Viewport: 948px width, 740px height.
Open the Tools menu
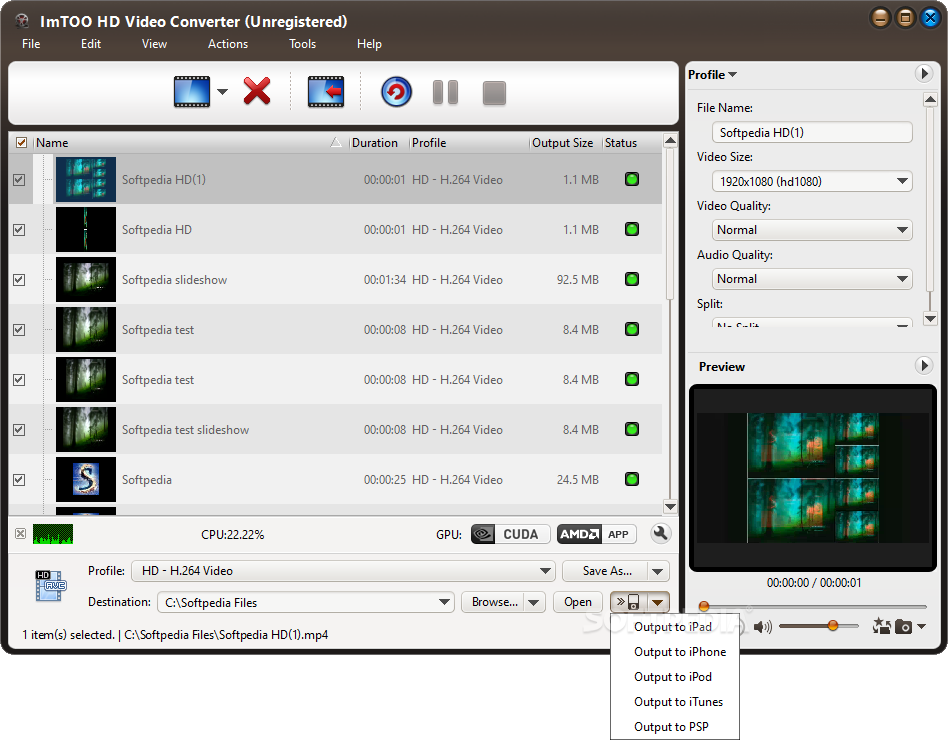302,44
